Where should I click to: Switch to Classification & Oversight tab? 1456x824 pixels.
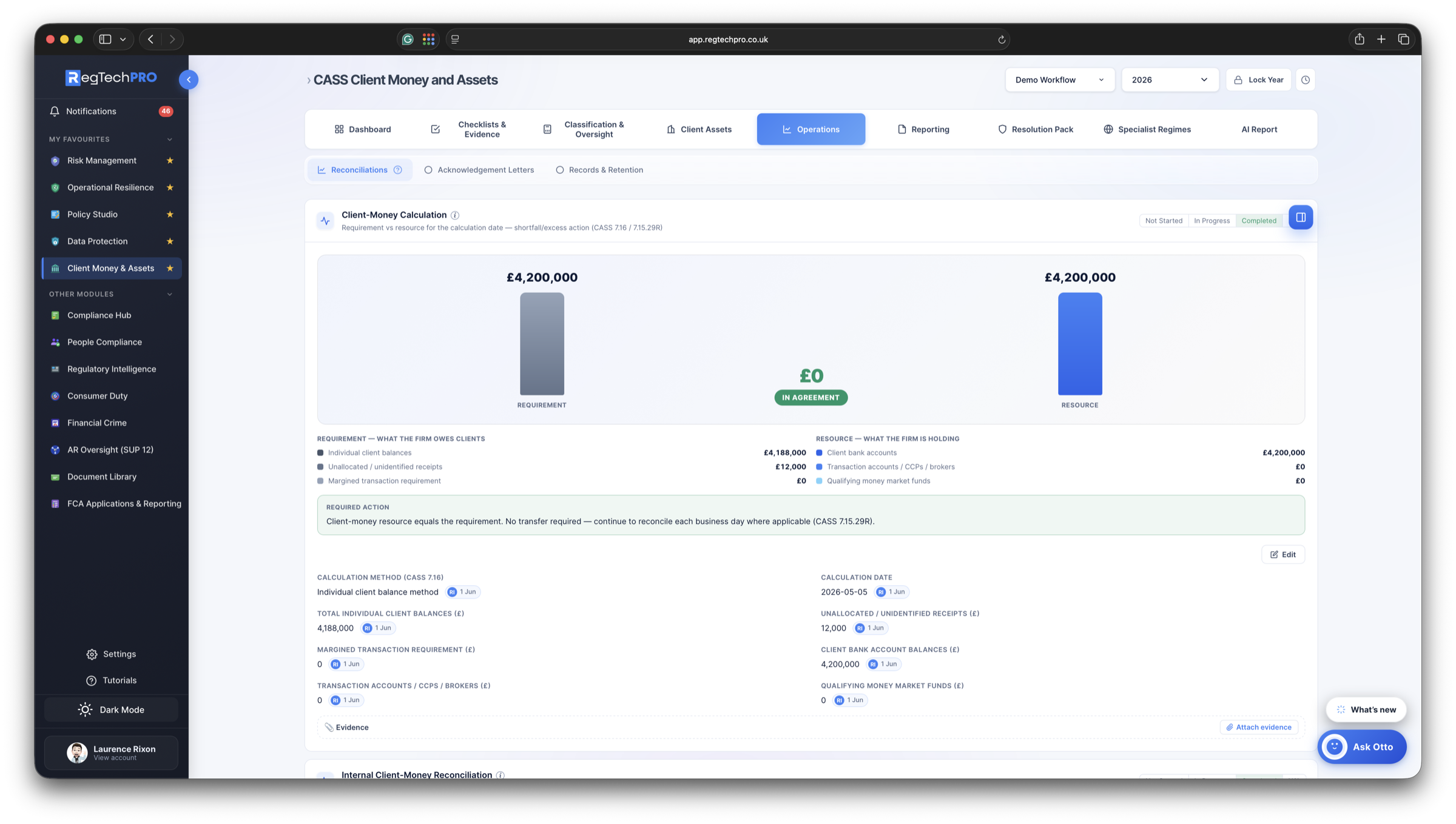[584, 129]
